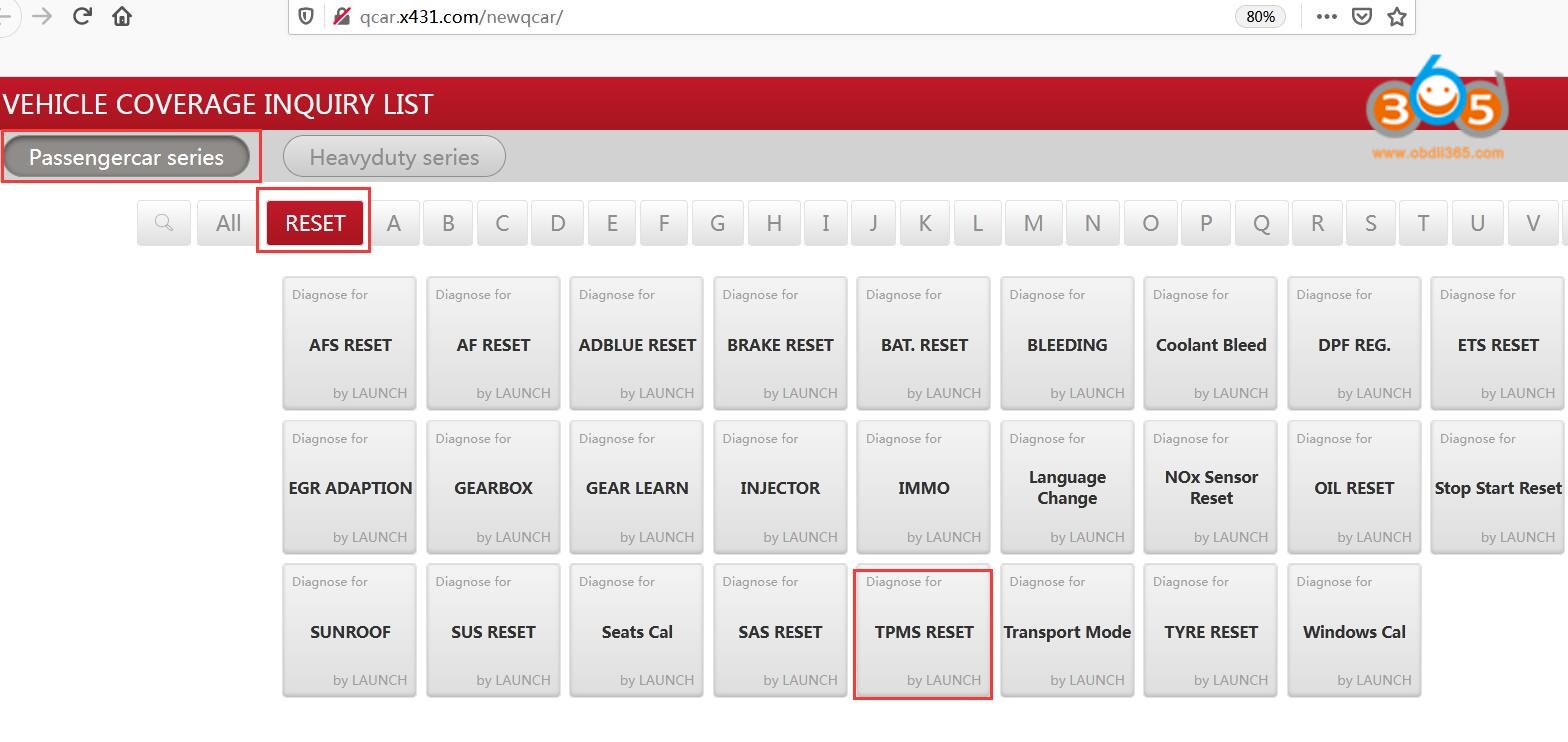Filter brands by letter T
This screenshot has width=1568, height=742.
pos(1423,223)
